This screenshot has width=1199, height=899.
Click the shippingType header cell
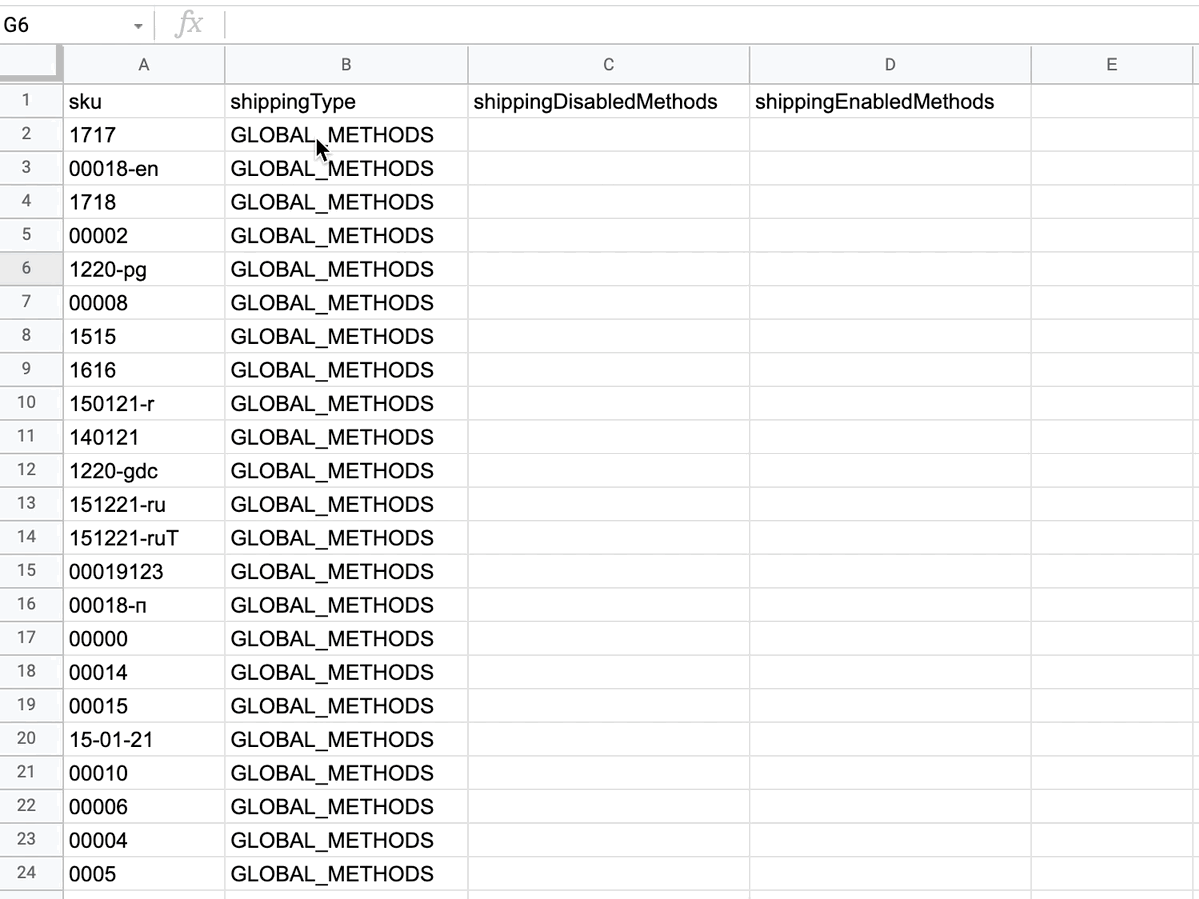click(346, 102)
